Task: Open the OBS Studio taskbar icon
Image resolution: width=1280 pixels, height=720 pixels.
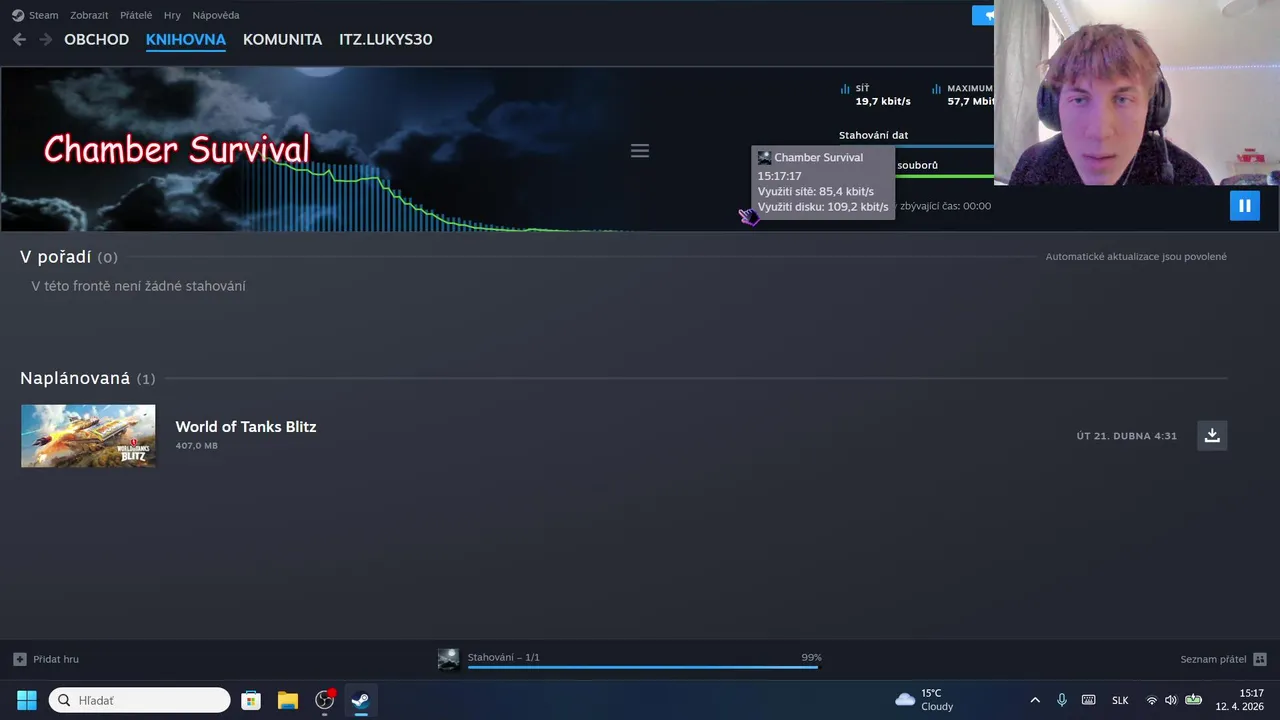Action: click(324, 700)
